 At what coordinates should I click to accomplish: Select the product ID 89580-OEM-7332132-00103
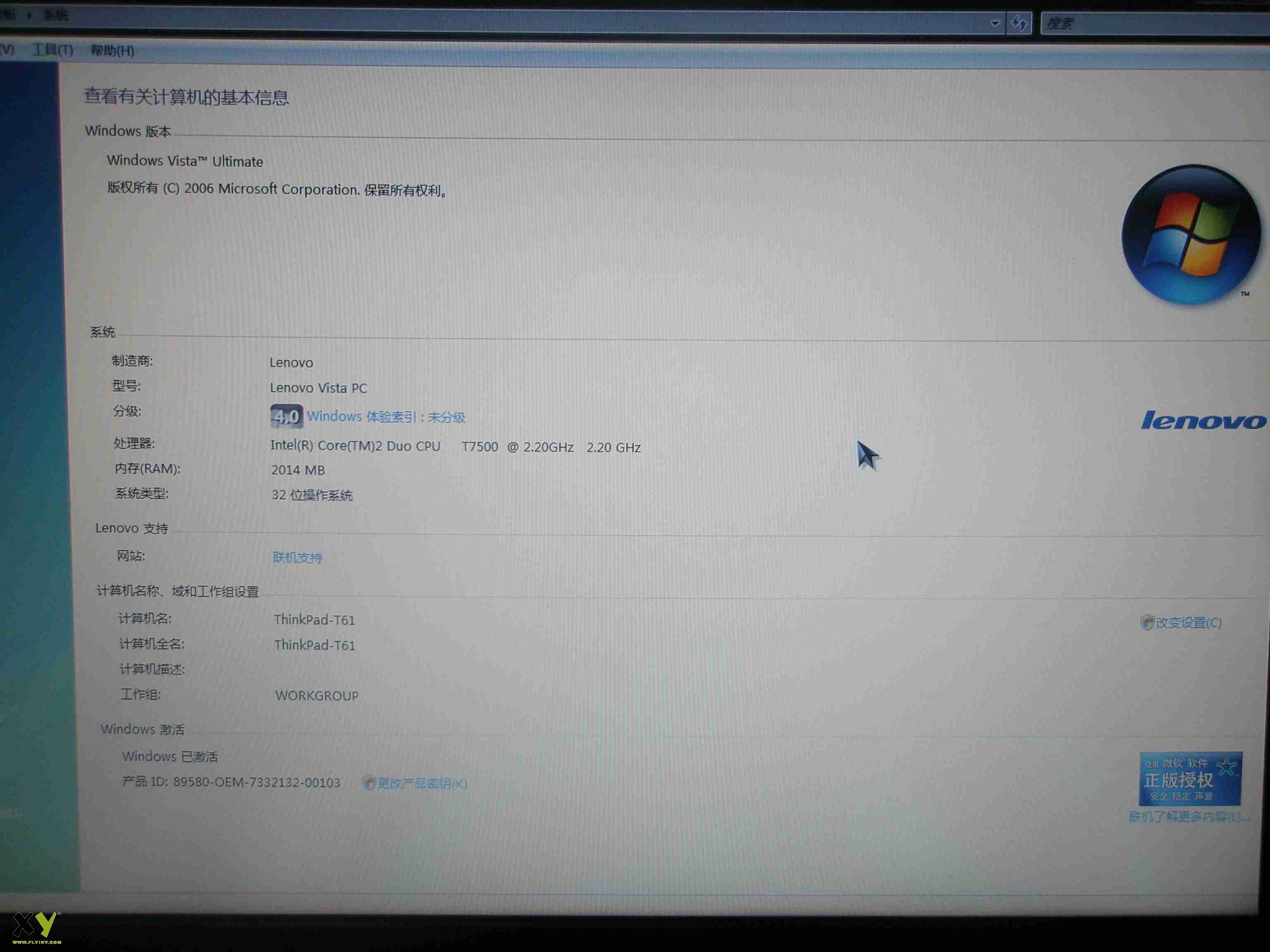257,783
